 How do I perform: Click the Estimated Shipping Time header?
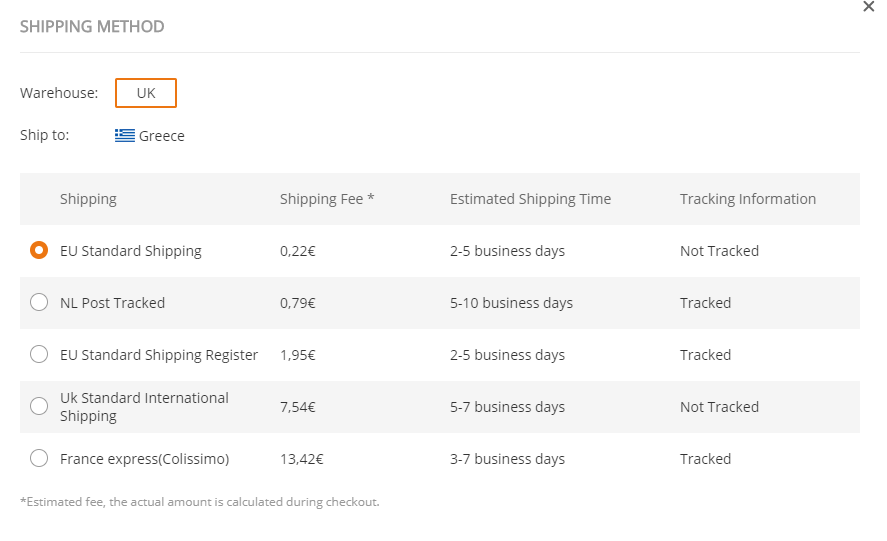click(x=531, y=199)
